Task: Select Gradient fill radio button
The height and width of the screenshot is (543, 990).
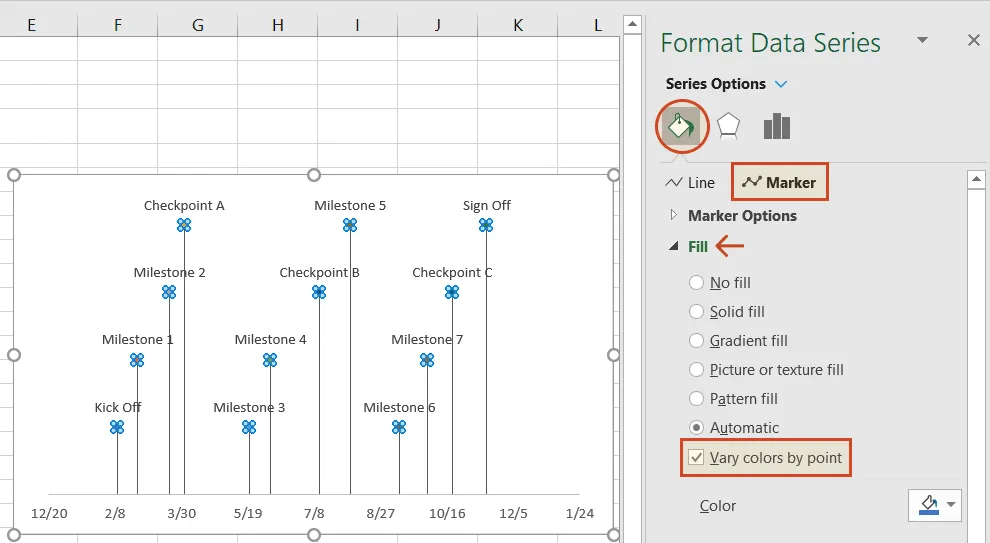Action: click(696, 341)
